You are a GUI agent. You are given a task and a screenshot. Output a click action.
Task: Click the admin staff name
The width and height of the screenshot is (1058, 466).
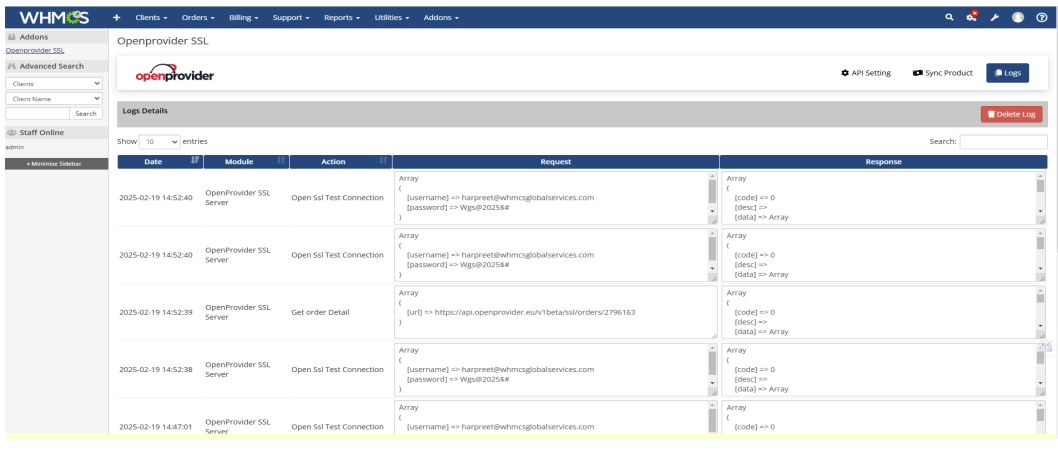[x=15, y=146]
